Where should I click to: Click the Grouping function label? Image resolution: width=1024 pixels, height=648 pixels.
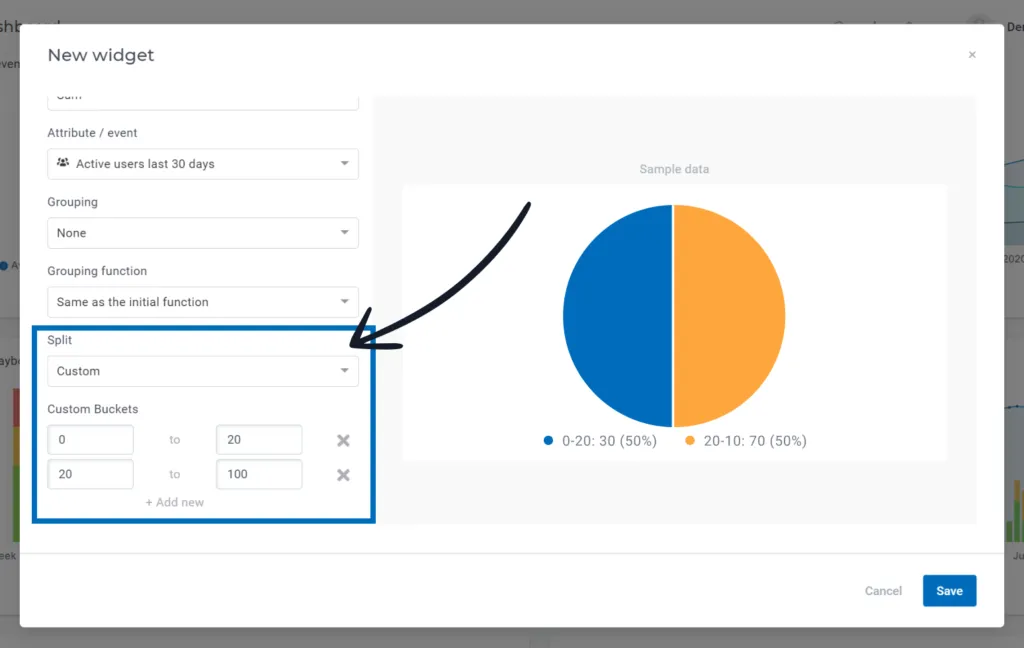97,271
